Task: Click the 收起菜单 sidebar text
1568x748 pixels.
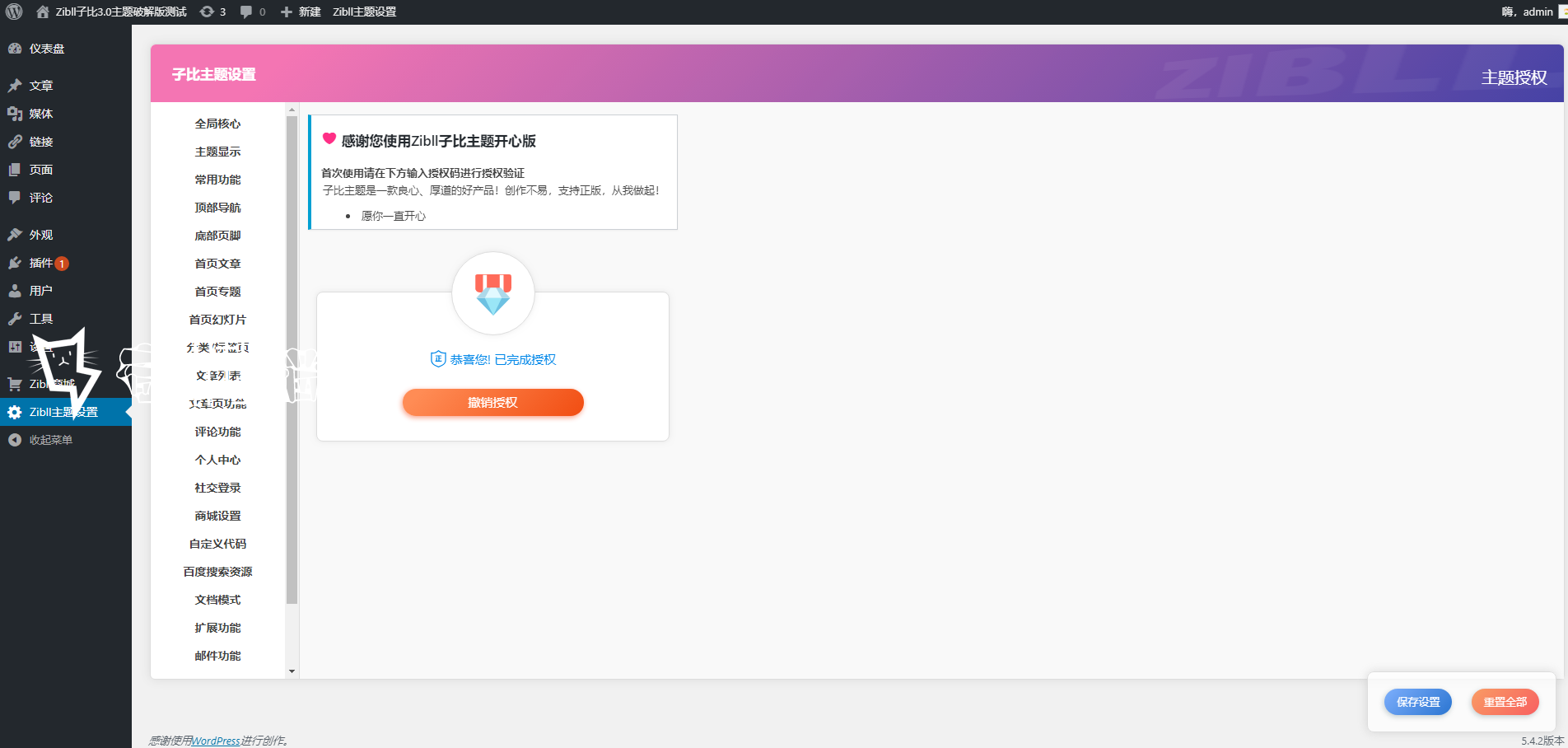Action: tap(51, 440)
